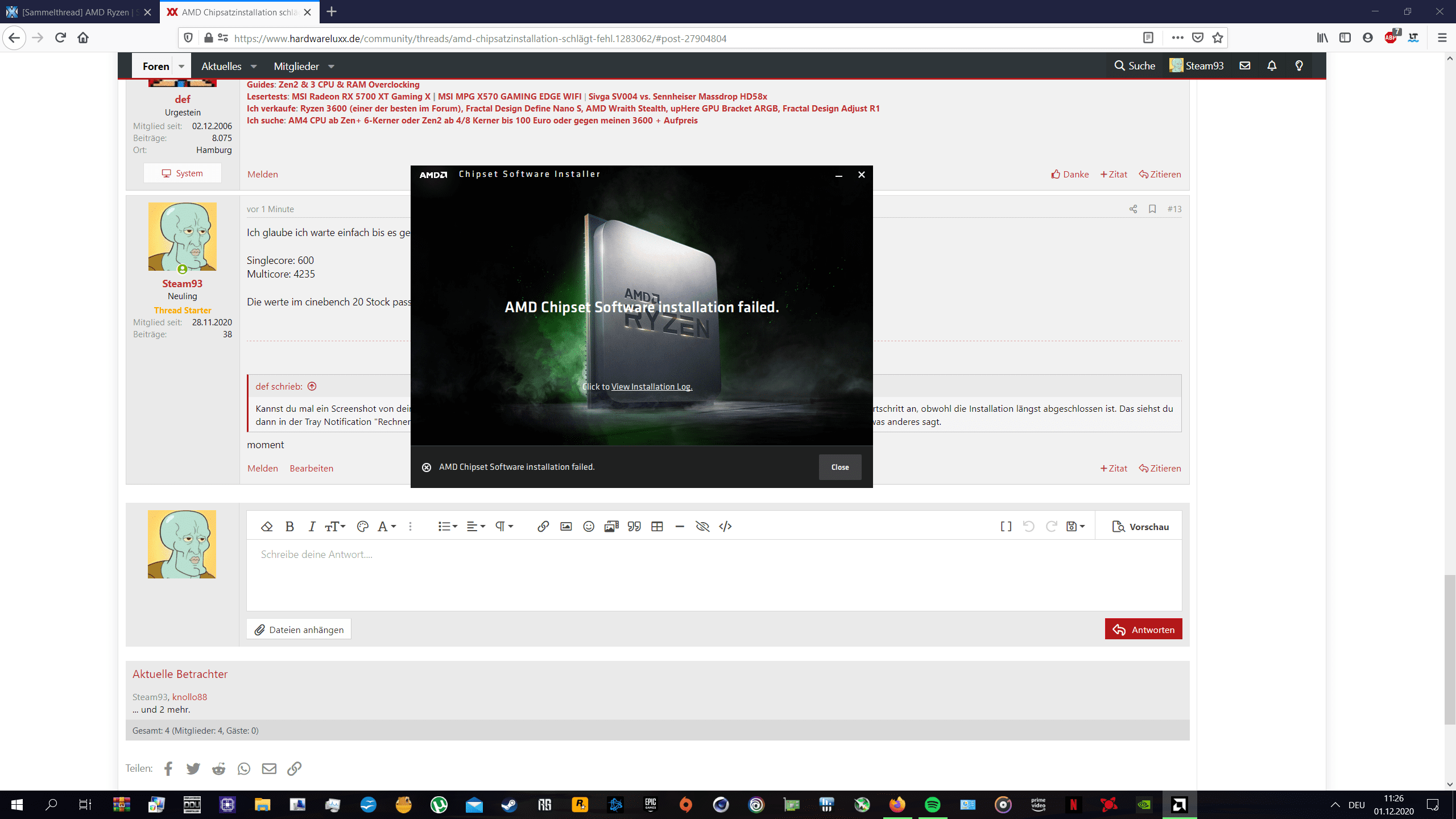
Task: Insert a smiley from editor toolbar
Action: click(589, 527)
